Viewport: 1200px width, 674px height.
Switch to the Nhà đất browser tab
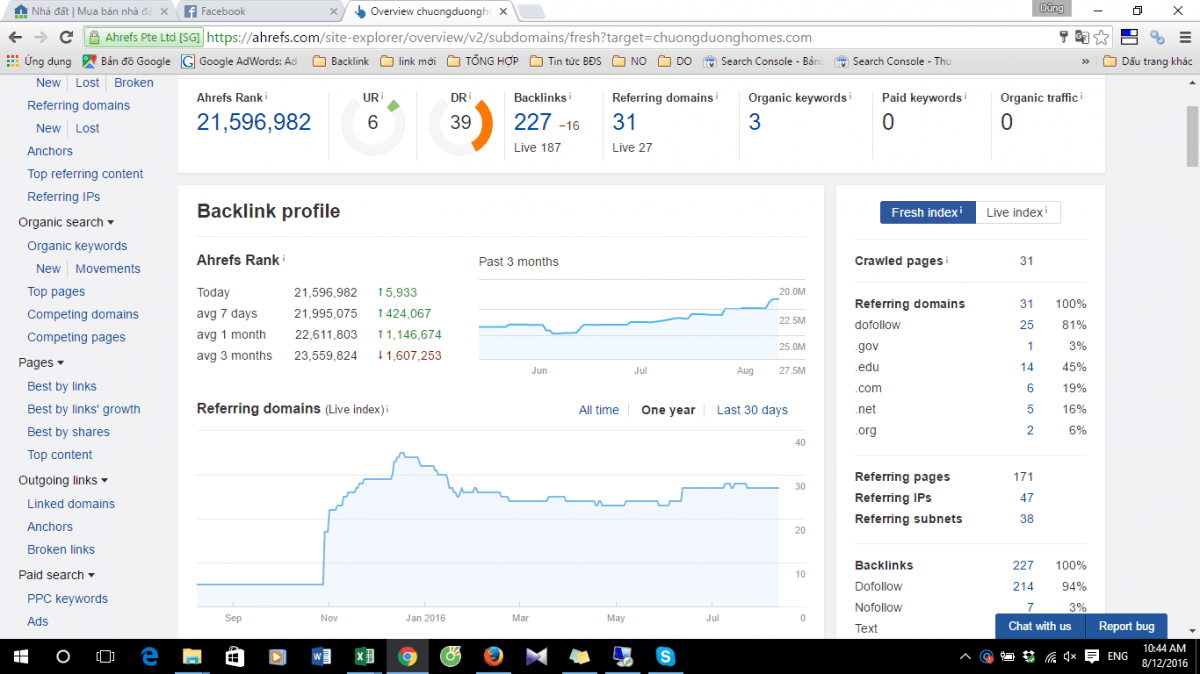[90, 11]
